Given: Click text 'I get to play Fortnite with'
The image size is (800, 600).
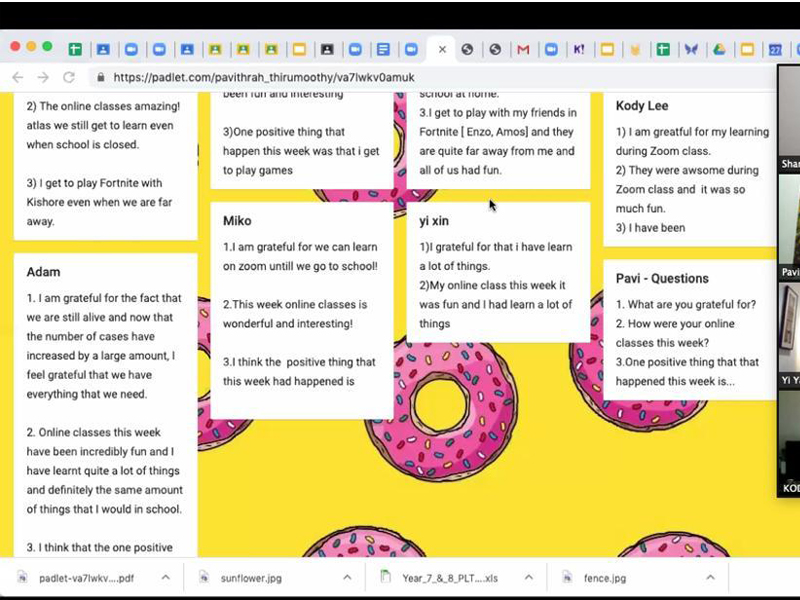Looking at the screenshot, I should tap(101, 183).
